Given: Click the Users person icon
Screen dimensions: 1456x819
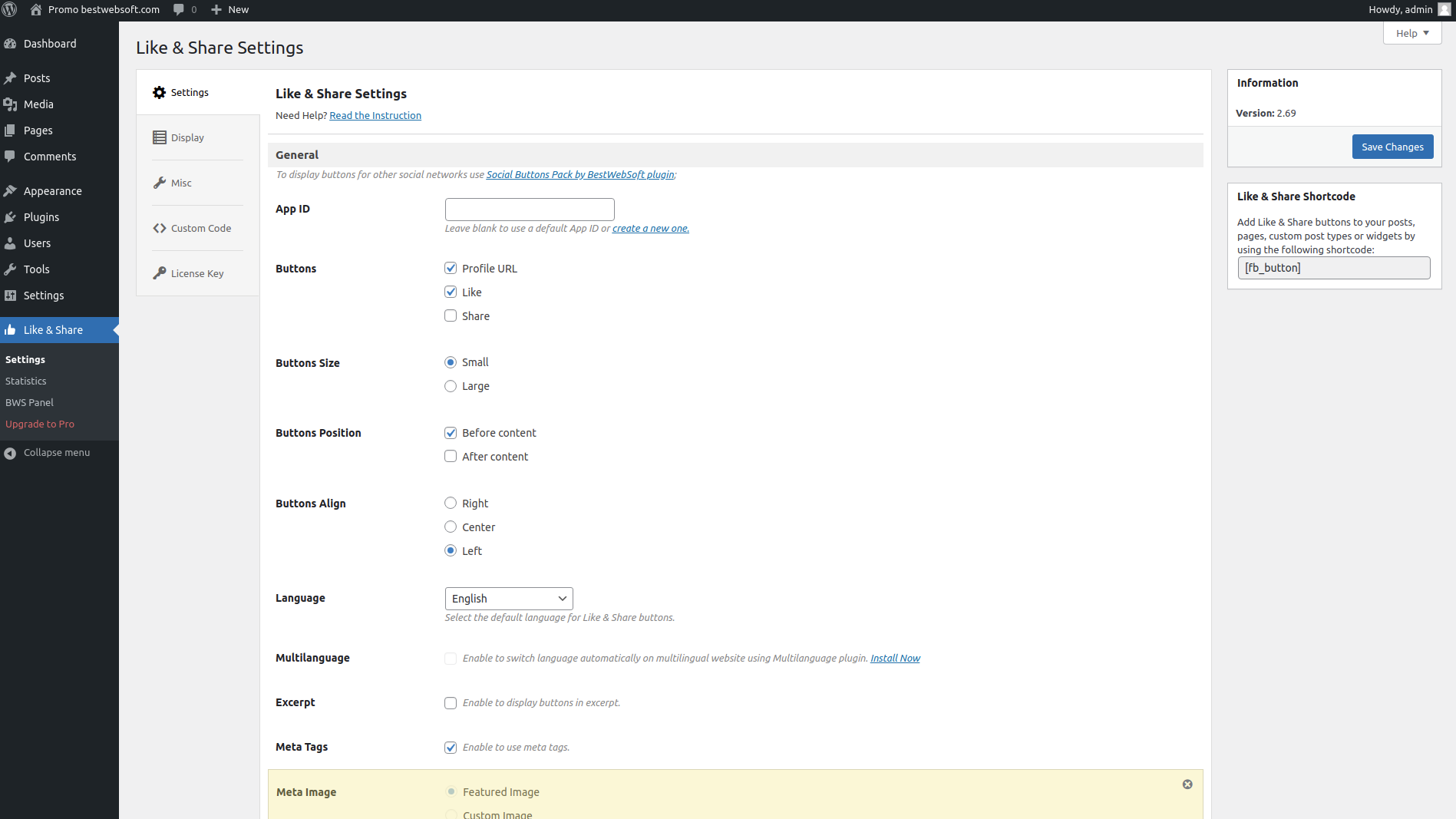Looking at the screenshot, I should [10, 243].
